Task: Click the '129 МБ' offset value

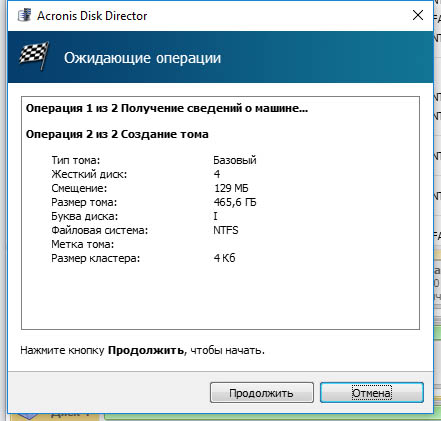Action: [231, 188]
